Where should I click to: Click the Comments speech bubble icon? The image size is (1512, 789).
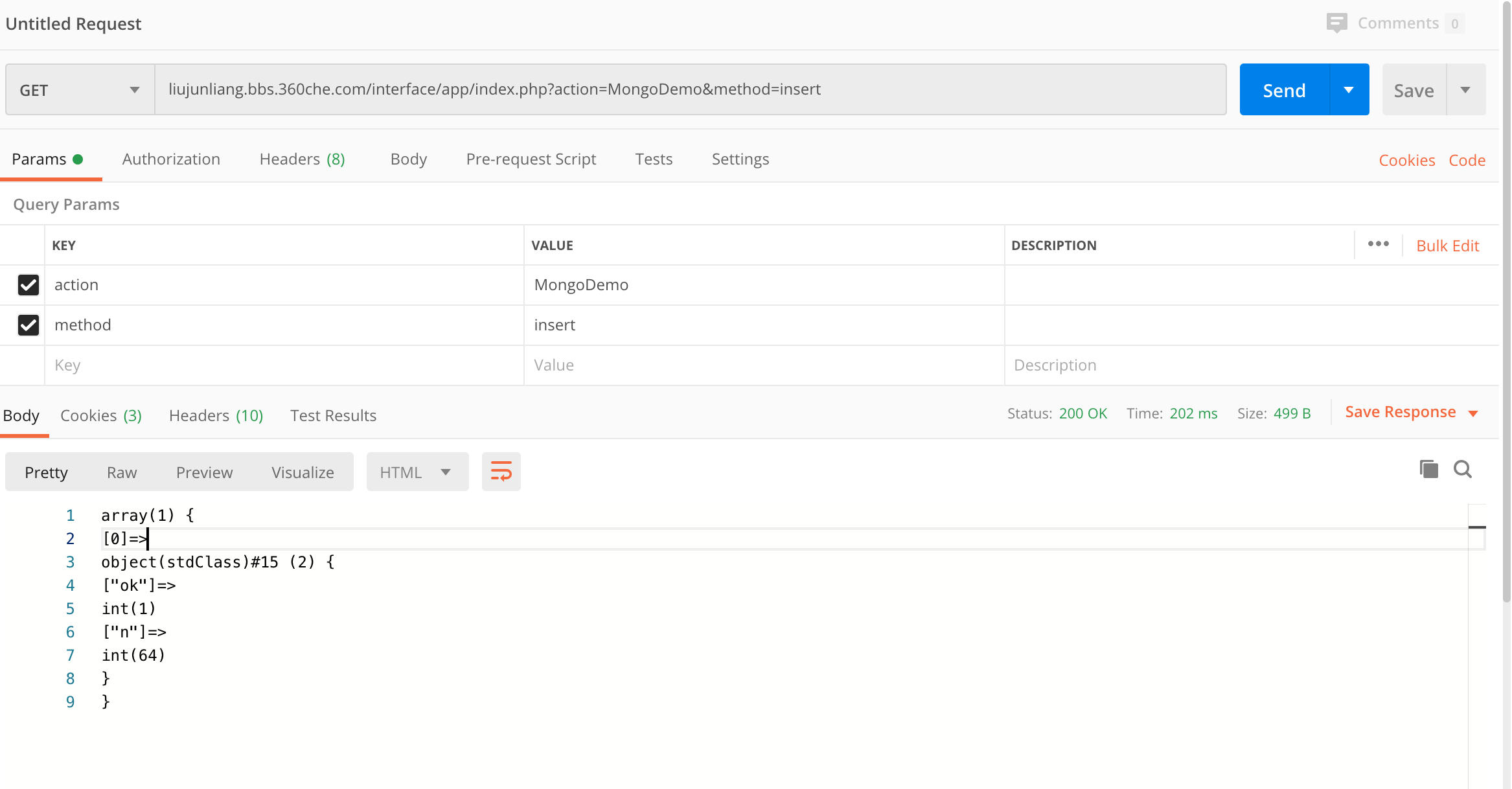click(1336, 23)
